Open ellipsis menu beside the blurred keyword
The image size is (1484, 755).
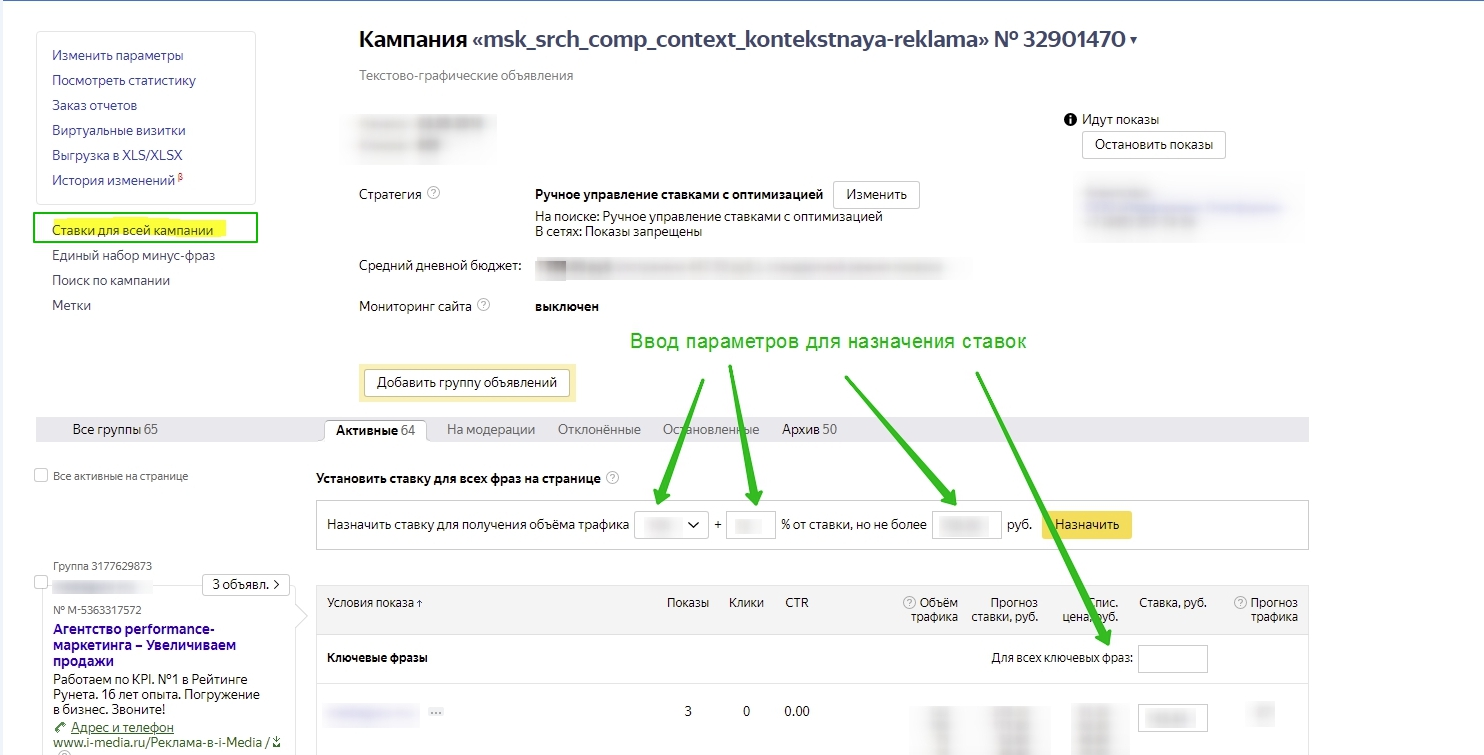click(436, 712)
